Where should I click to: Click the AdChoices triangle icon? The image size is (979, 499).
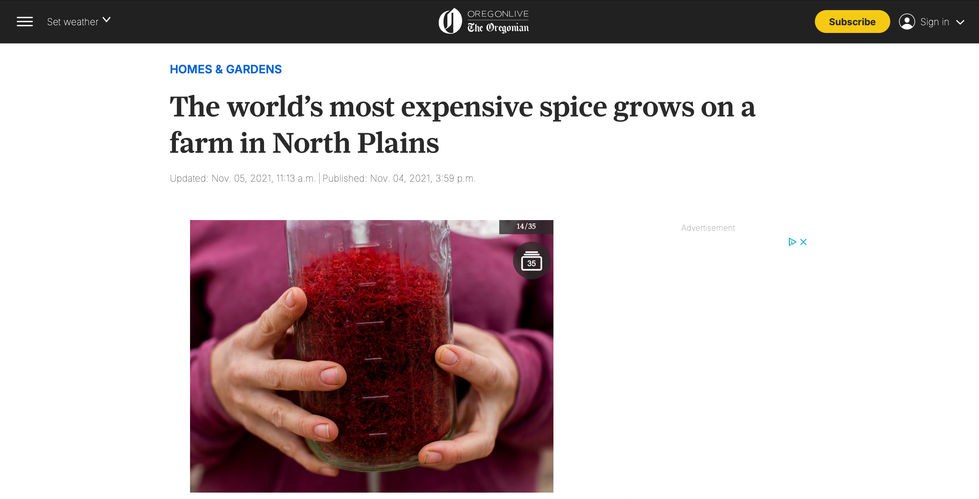coord(792,242)
